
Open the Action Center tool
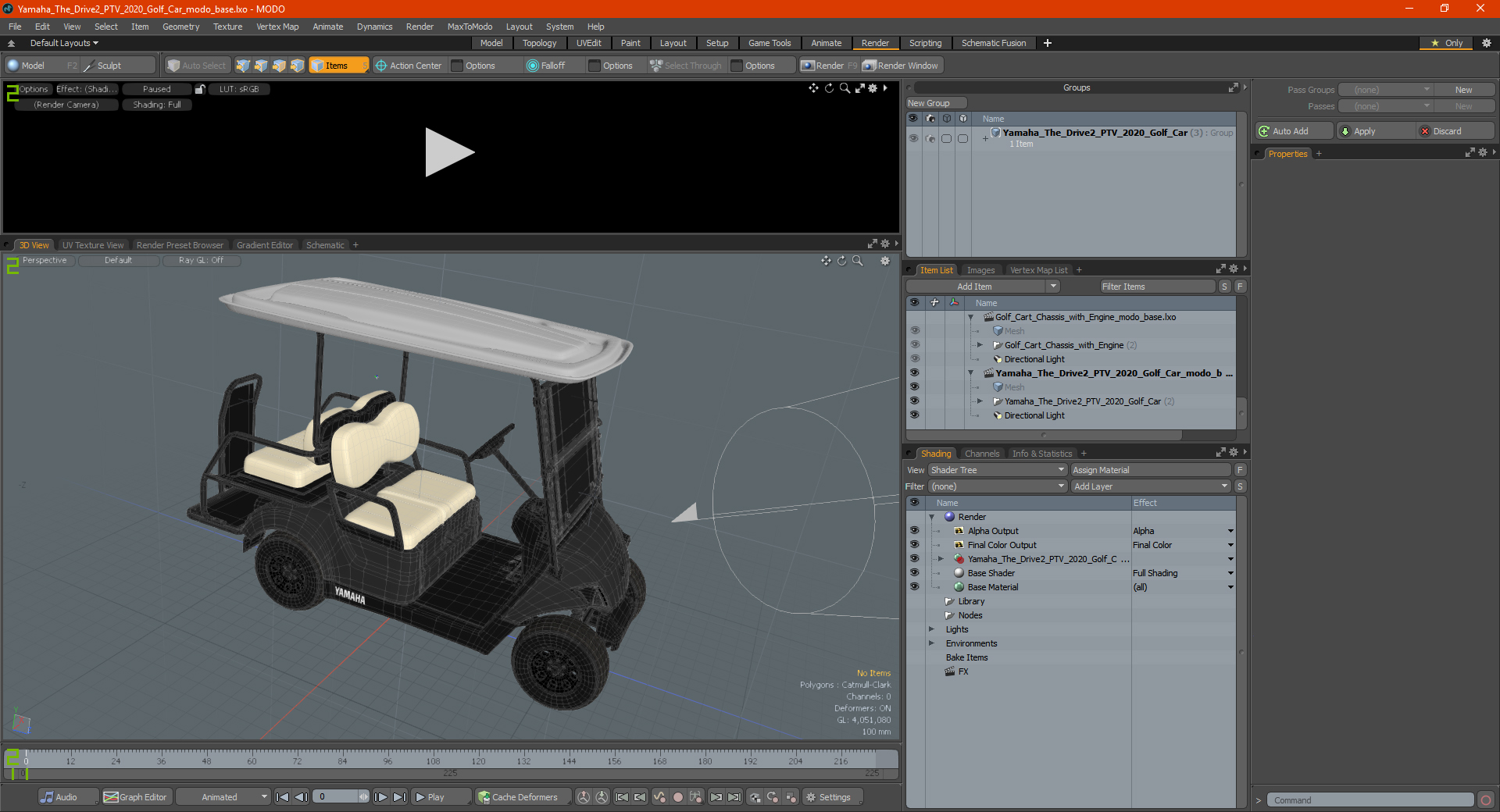(x=409, y=66)
